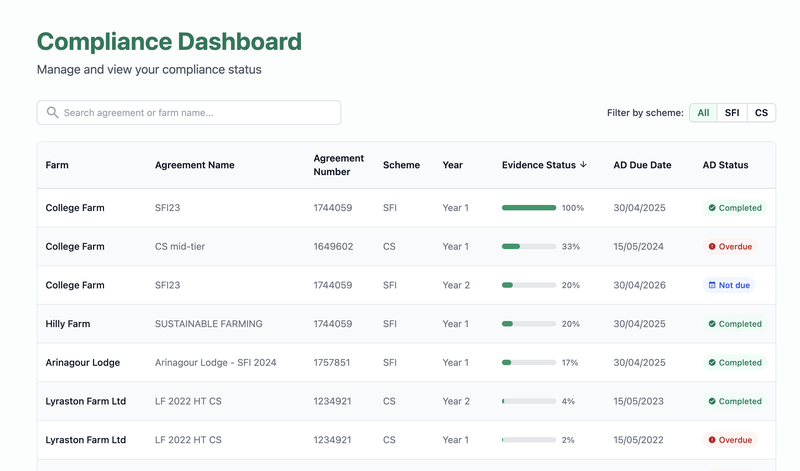Filter agreements by SFI scheme
800x471 pixels.
pos(732,113)
